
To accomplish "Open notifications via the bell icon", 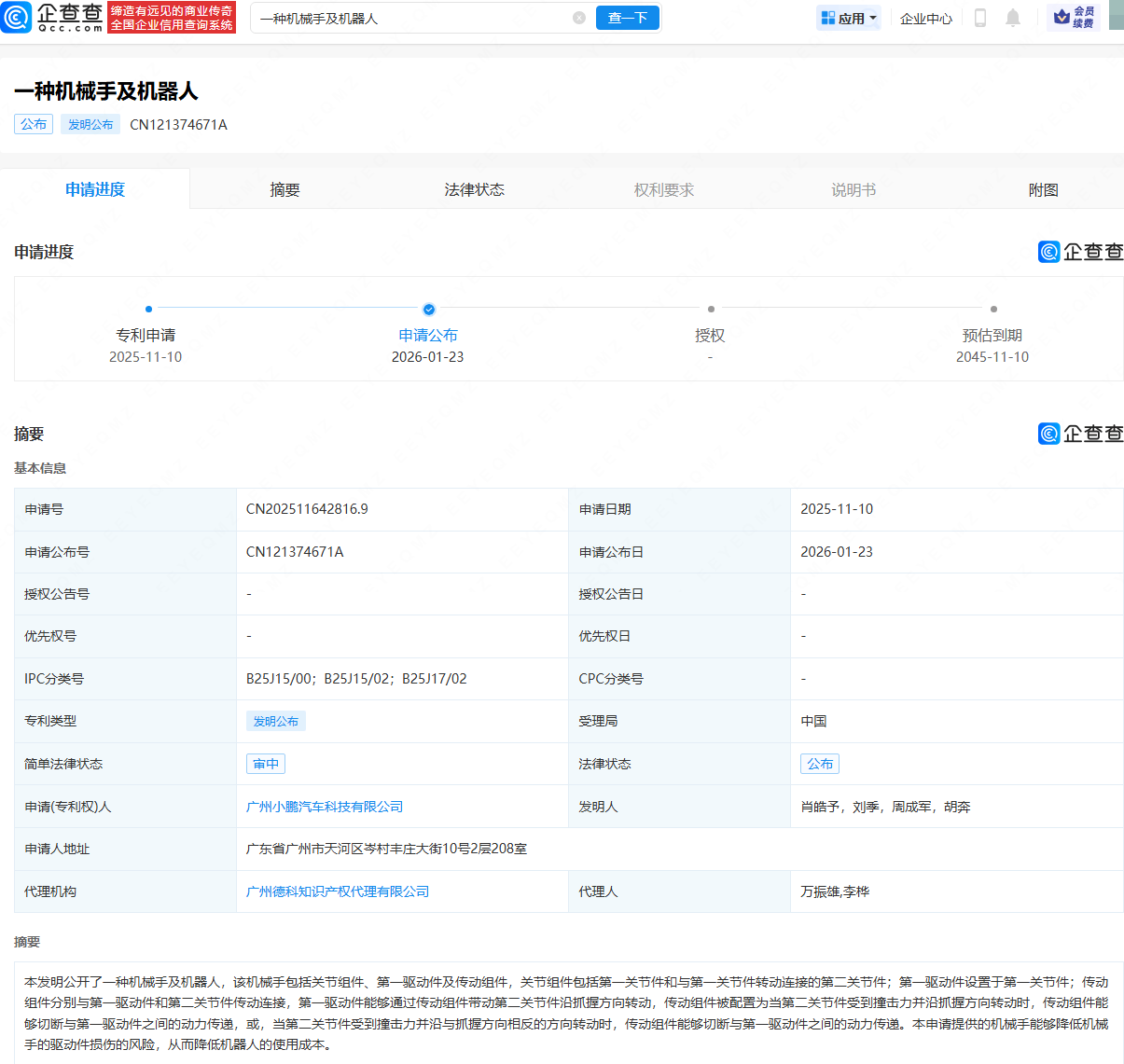I will coord(1013,17).
